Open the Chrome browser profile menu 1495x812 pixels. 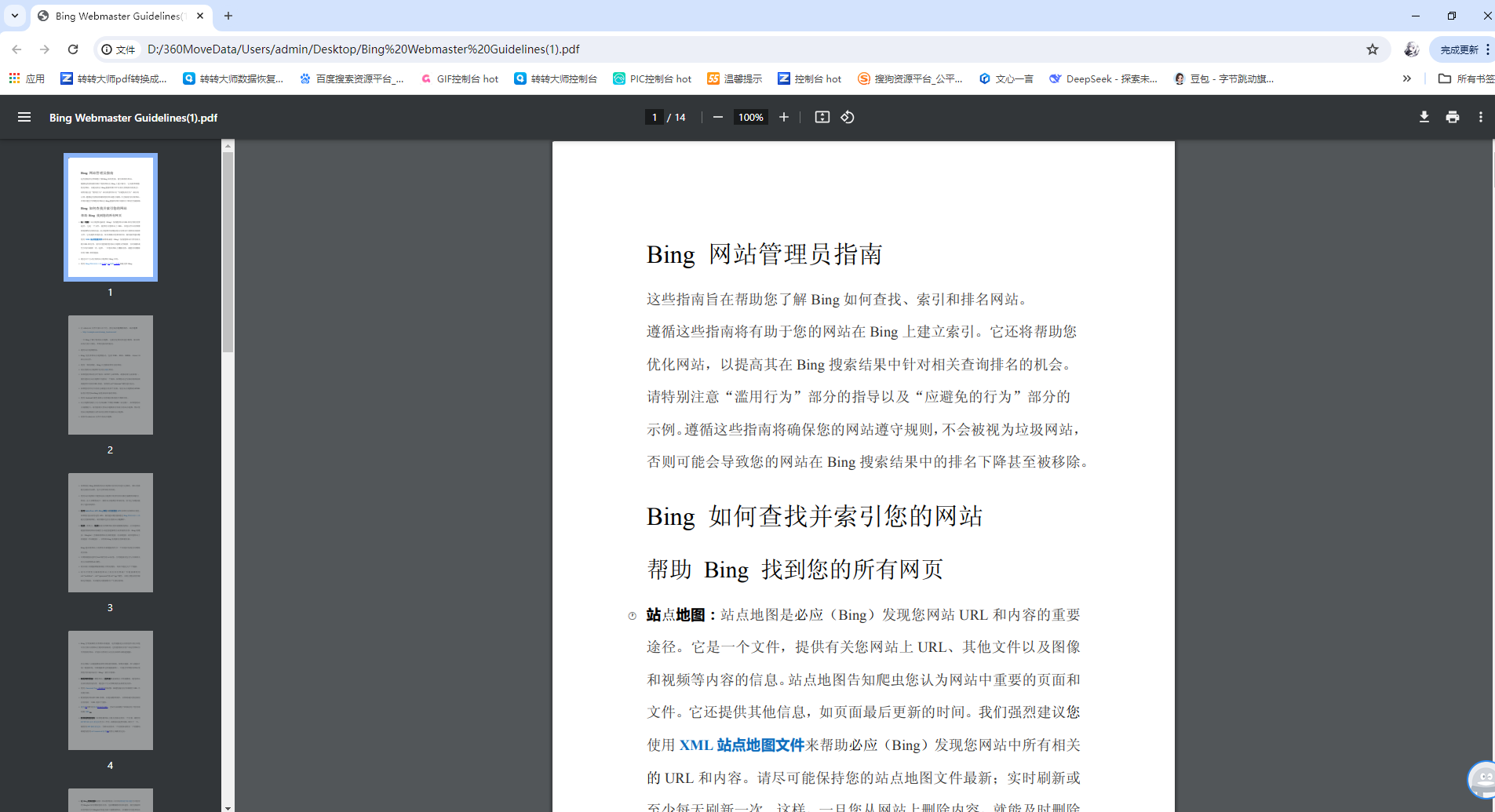1412,49
